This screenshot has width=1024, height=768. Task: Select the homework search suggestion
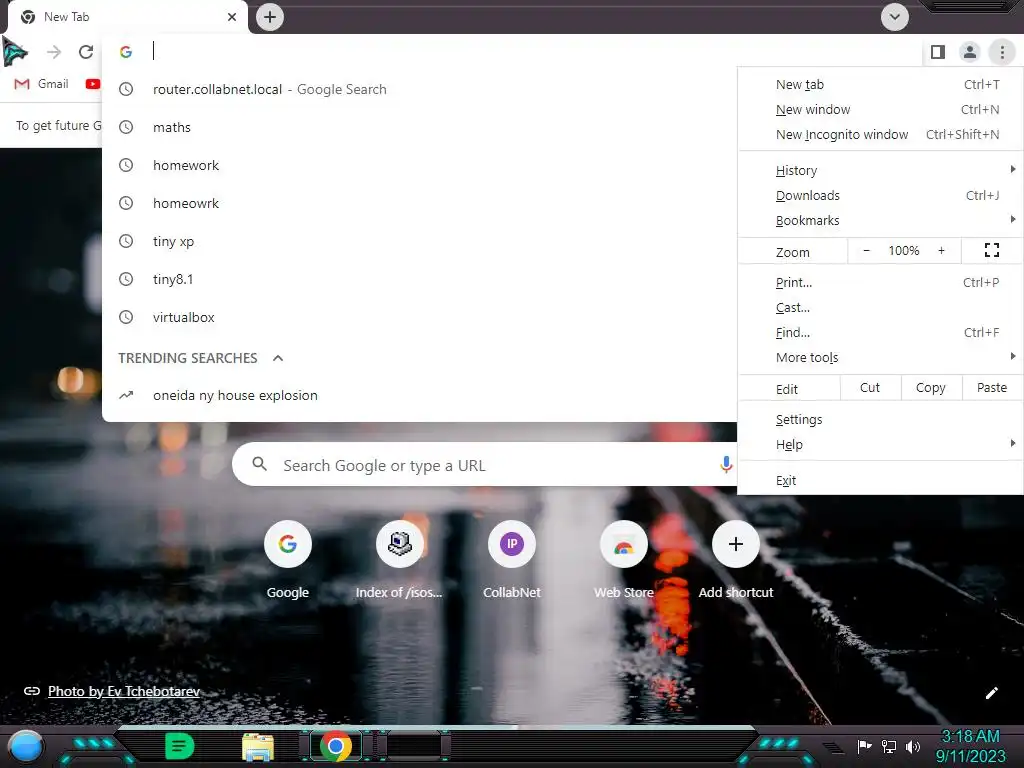(x=419, y=165)
